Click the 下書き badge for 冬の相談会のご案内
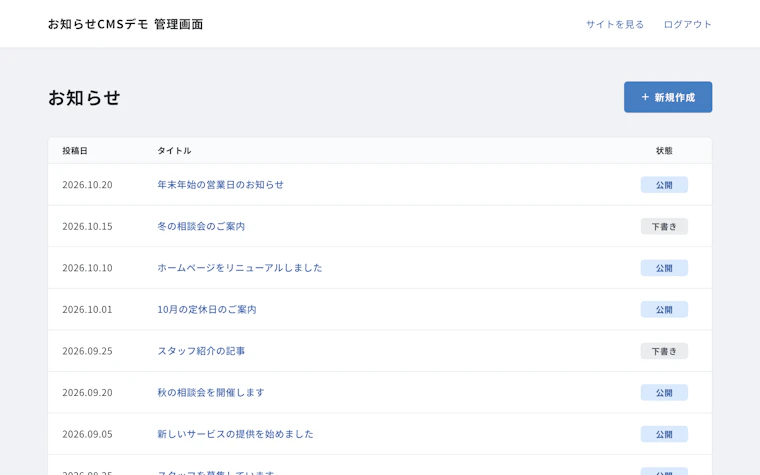 point(664,226)
